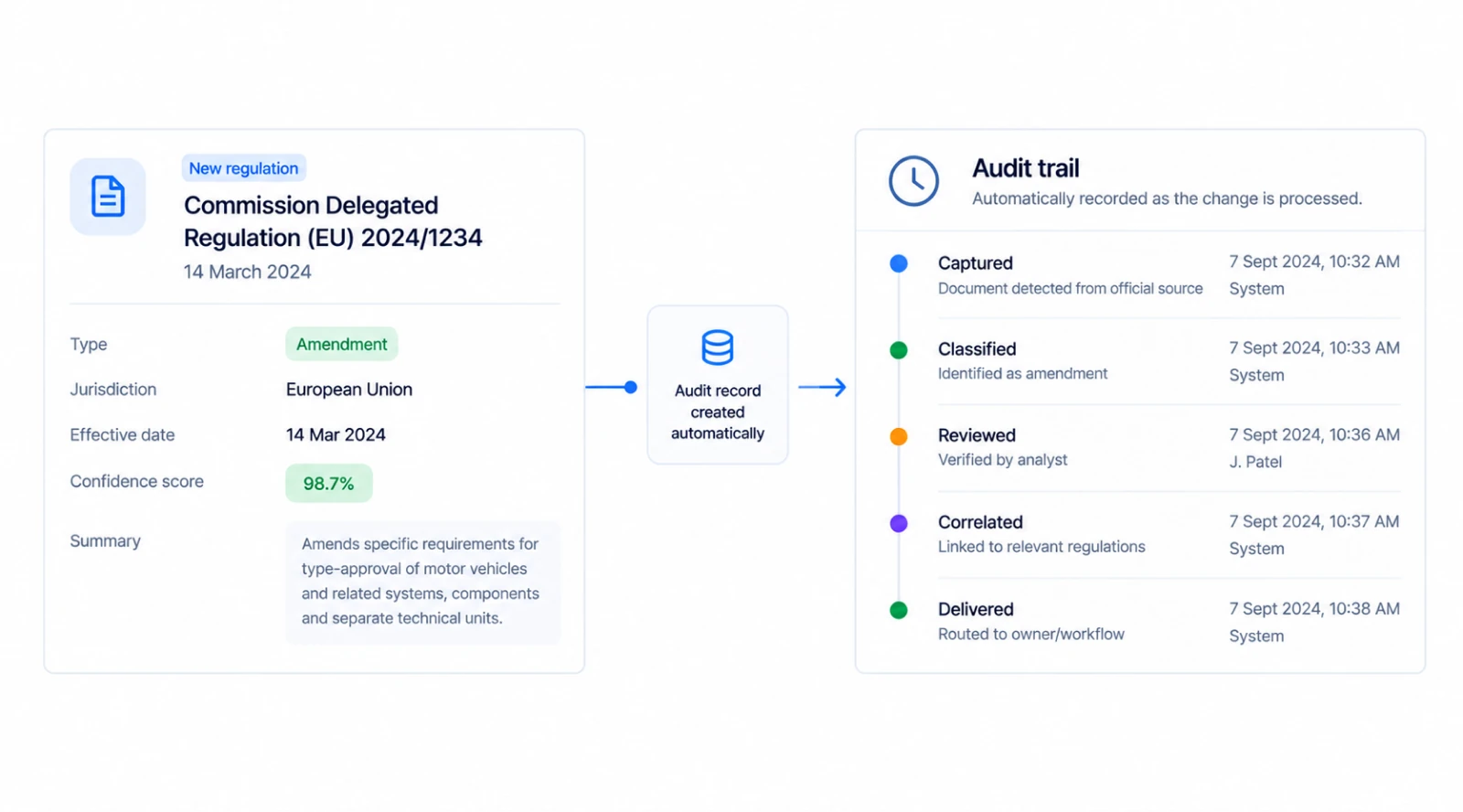Viewport: 1463px width, 812px height.
Task: Click the document icon beside the regulation title
Action: click(108, 197)
